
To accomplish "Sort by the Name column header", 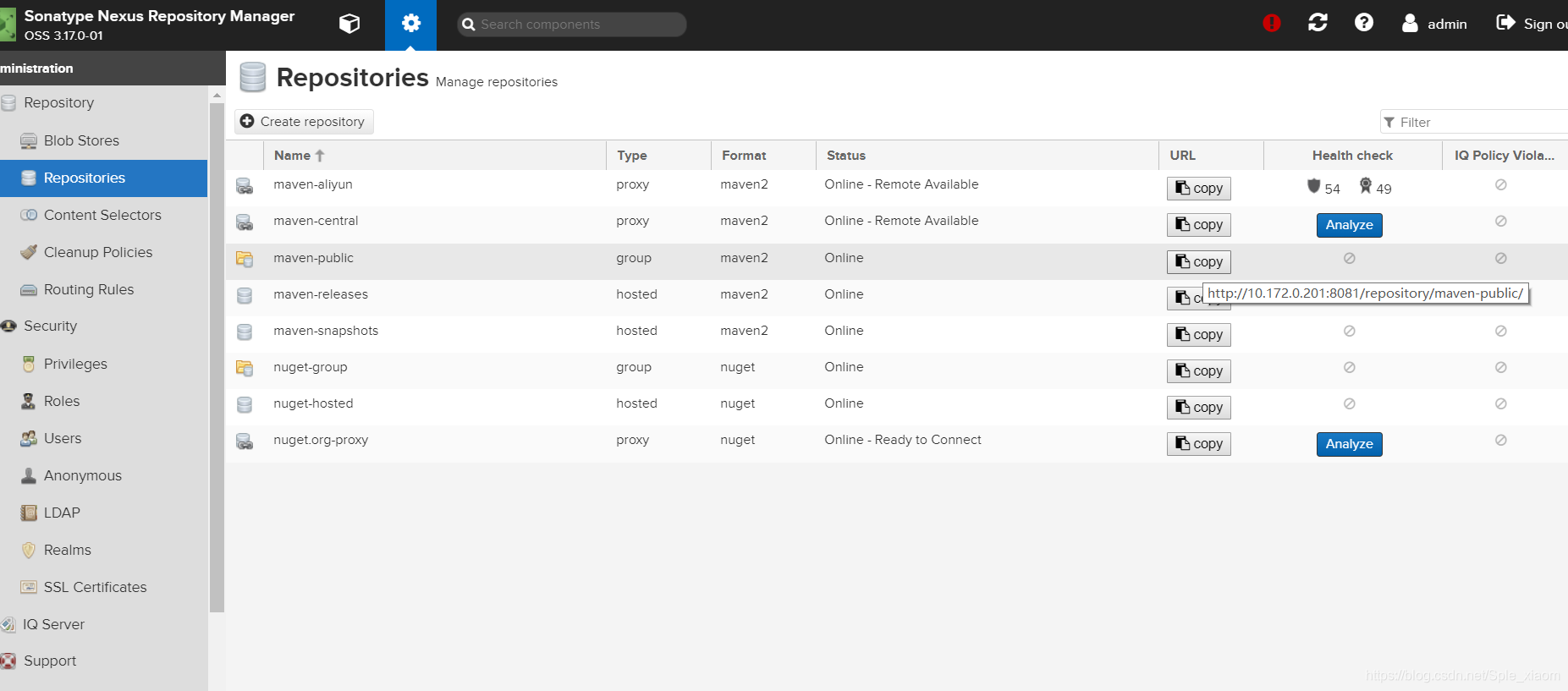I will point(435,156).
